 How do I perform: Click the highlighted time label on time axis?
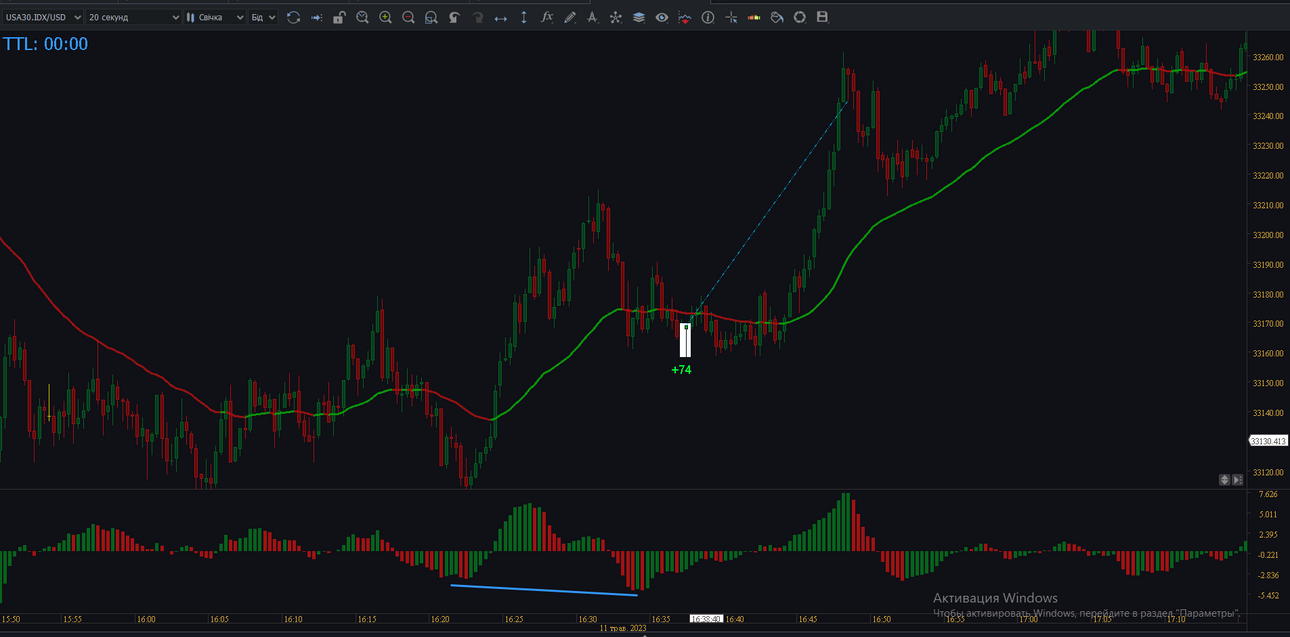(x=706, y=620)
